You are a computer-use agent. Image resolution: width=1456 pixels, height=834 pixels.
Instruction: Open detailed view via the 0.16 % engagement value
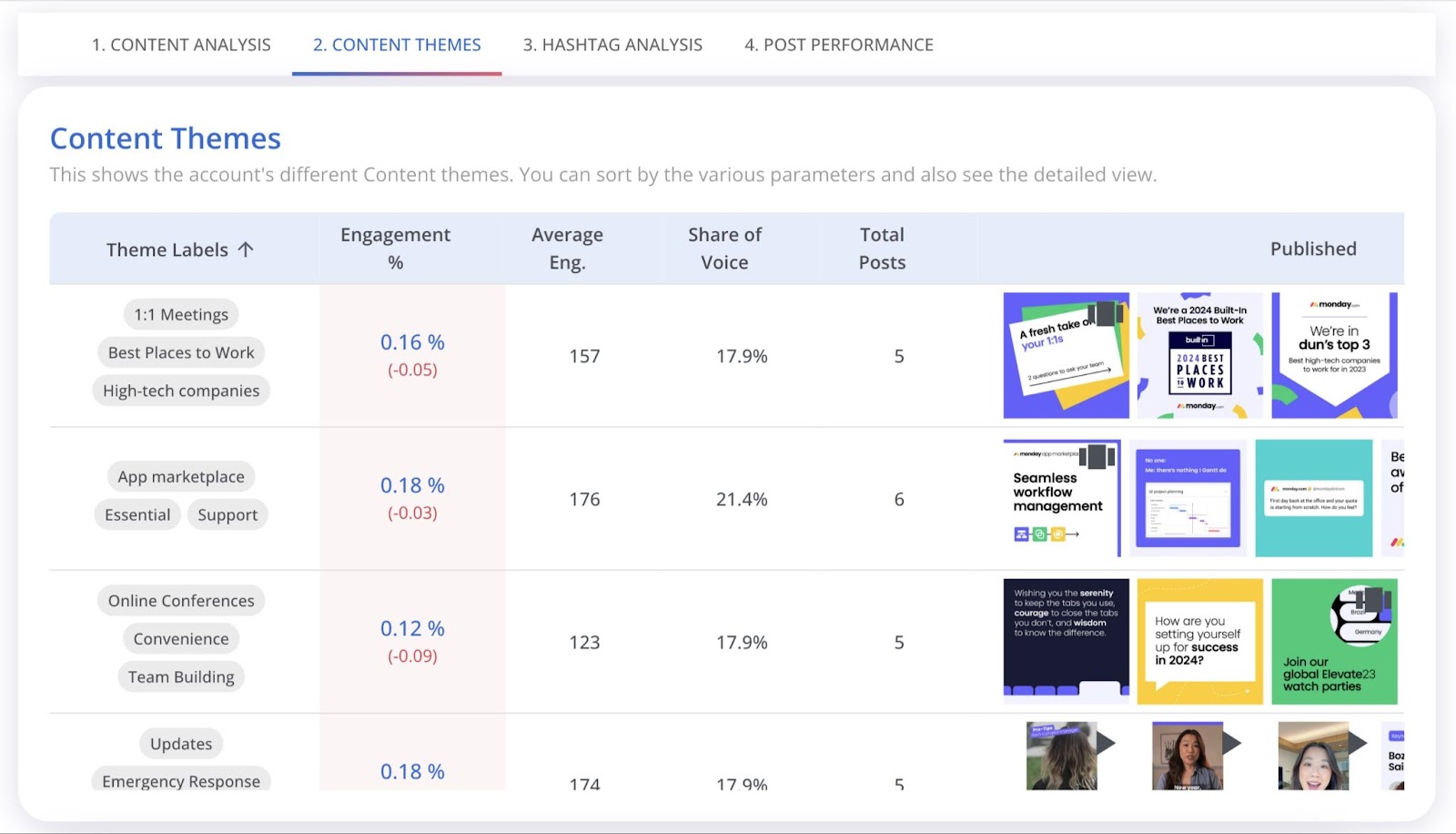(412, 342)
